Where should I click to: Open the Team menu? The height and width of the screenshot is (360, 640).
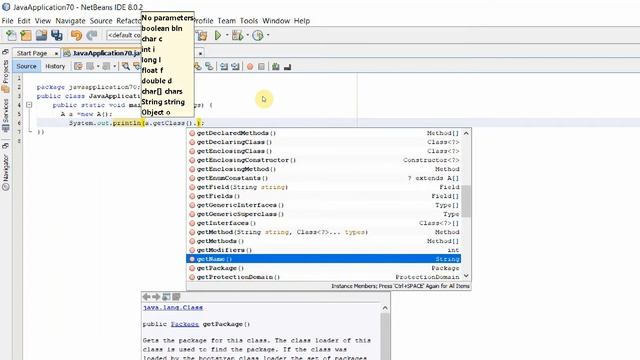227,21
